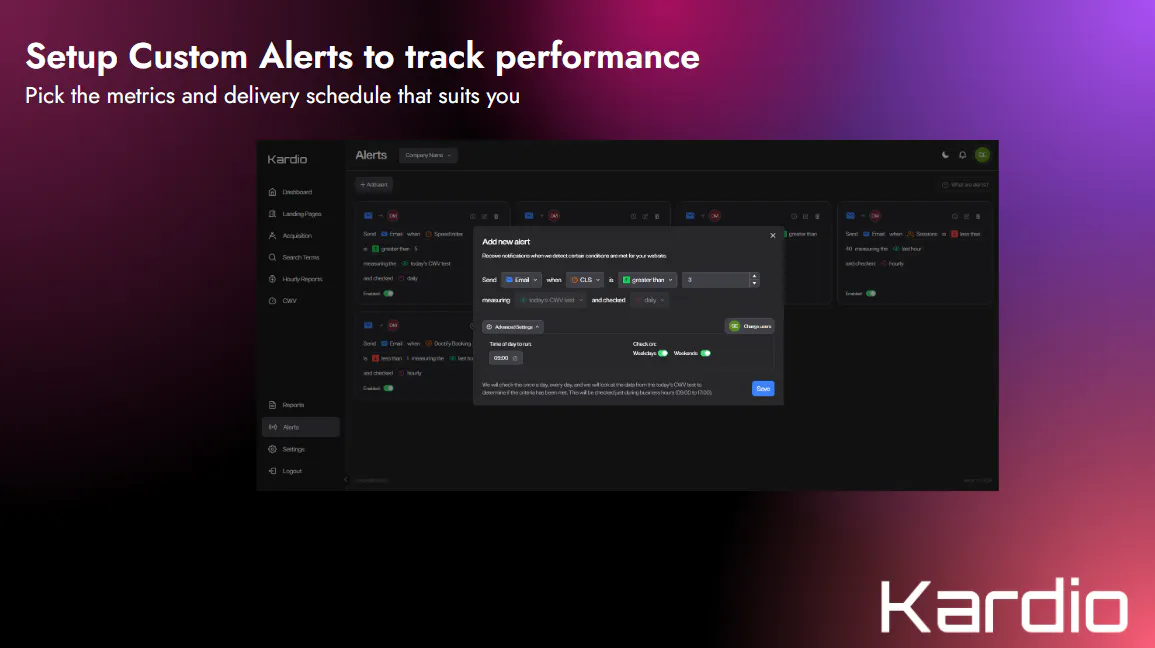
Task: Click the Add new alert dialog title
Action: tap(506, 242)
